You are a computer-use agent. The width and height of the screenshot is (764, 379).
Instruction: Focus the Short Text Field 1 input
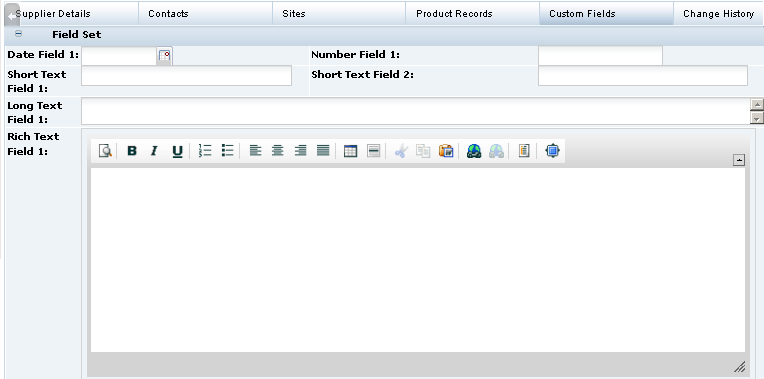[x=187, y=76]
